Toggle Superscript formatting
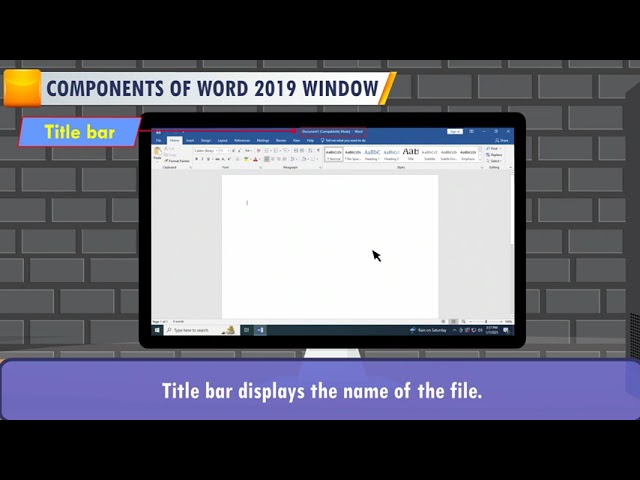 [x=229, y=159]
